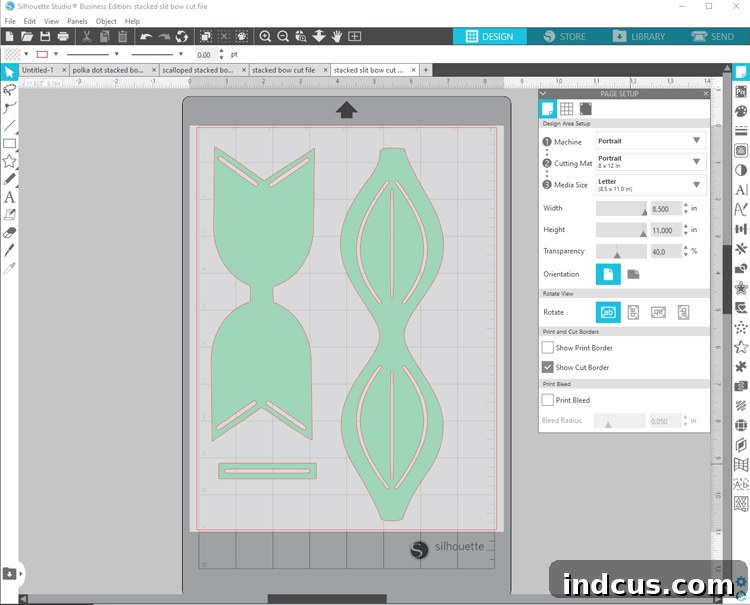Go to the LIBRARY section
This screenshot has width=750, height=605.
click(x=639, y=36)
